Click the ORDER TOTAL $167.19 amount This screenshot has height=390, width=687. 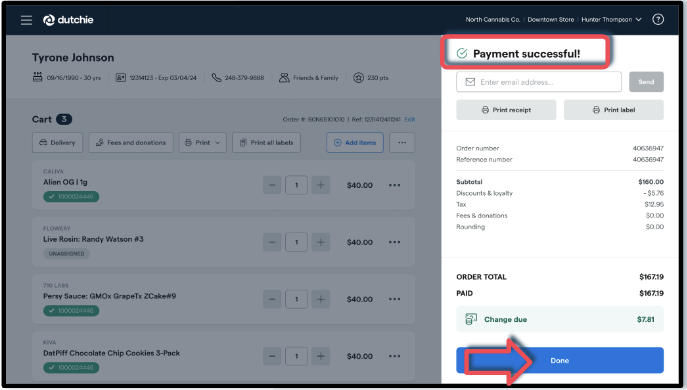651,277
